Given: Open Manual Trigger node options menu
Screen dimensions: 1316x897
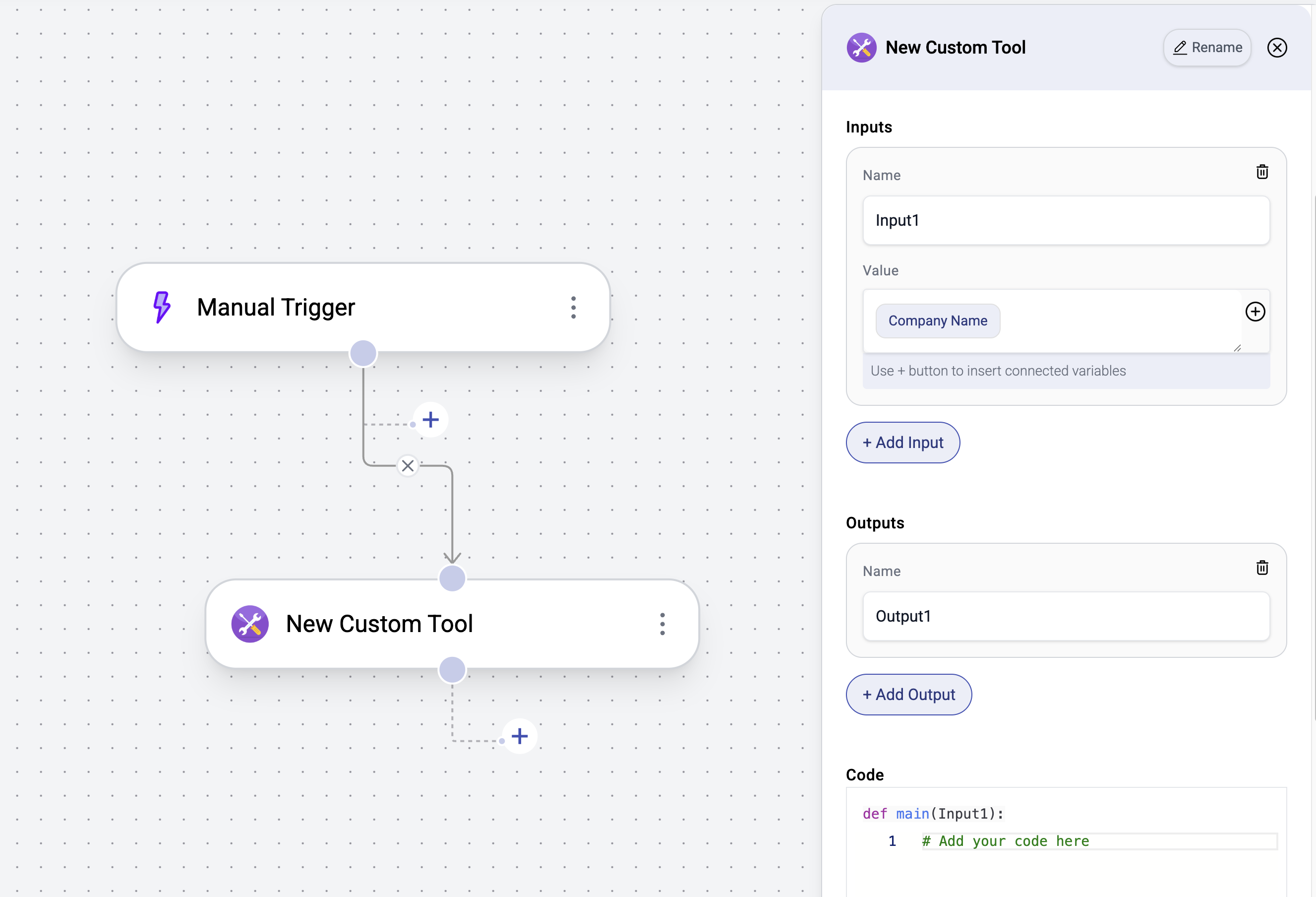Looking at the screenshot, I should click(x=573, y=308).
